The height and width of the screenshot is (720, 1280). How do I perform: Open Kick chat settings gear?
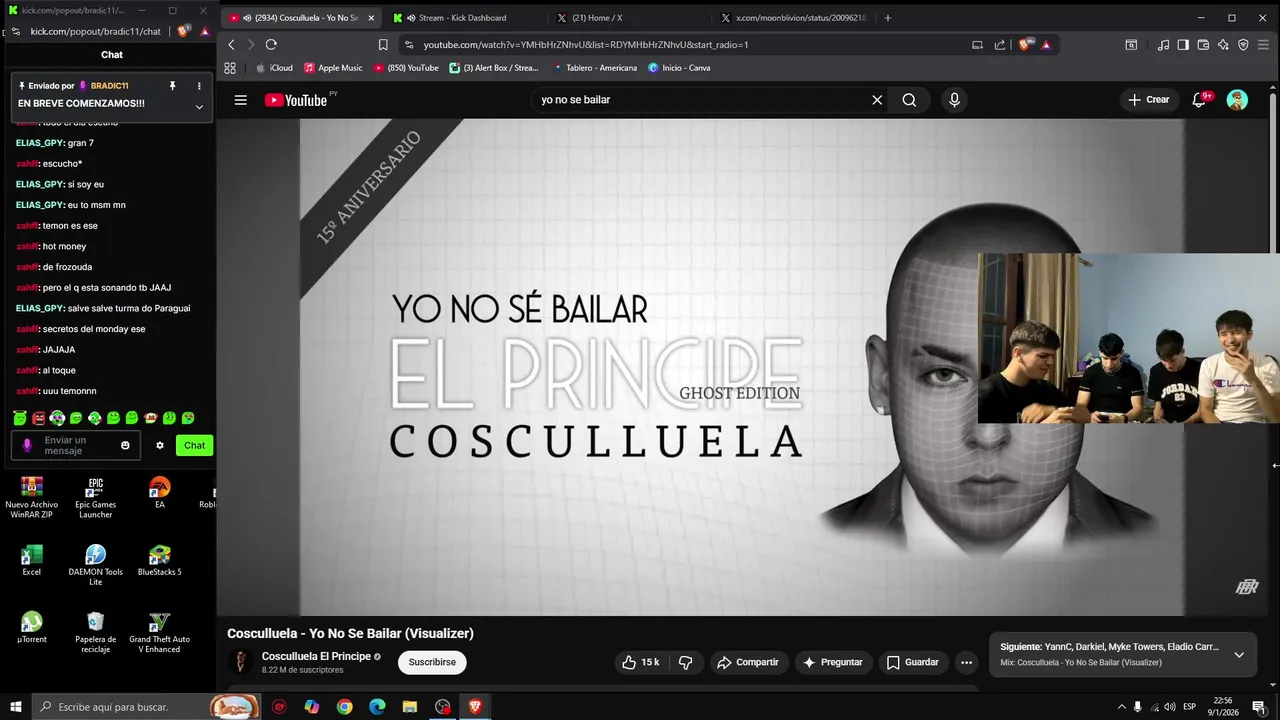[159, 445]
